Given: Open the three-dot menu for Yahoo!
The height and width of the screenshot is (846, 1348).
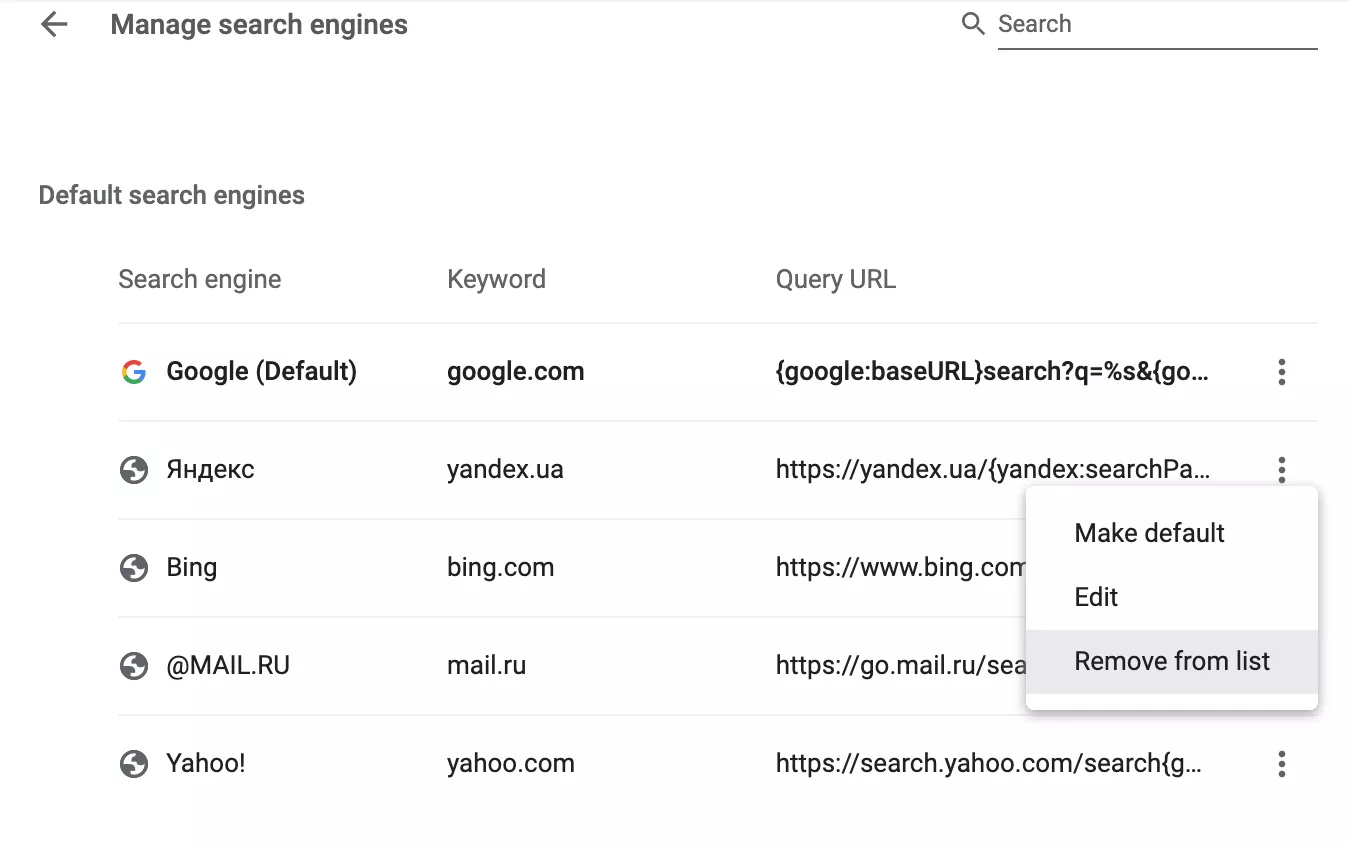Looking at the screenshot, I should click(x=1281, y=765).
